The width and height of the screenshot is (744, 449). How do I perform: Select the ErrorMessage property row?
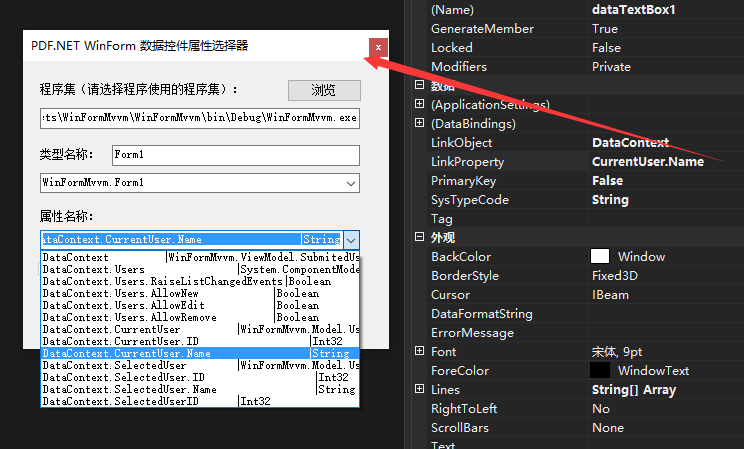coord(586,333)
